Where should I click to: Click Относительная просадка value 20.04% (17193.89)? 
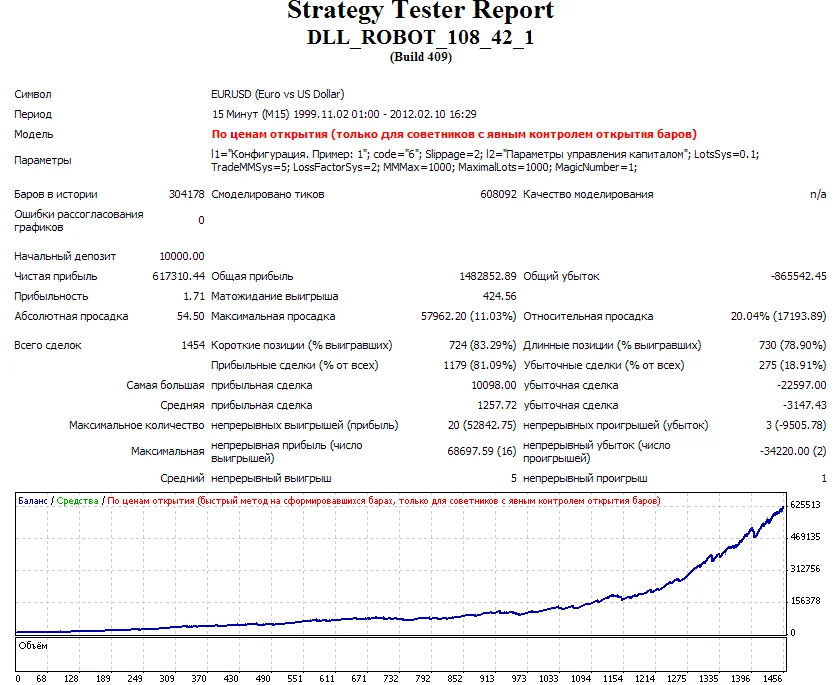tap(779, 316)
